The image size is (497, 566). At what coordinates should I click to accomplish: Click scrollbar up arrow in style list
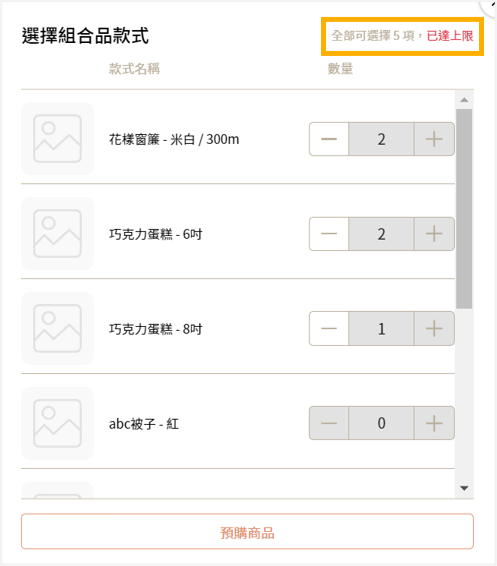point(464,100)
